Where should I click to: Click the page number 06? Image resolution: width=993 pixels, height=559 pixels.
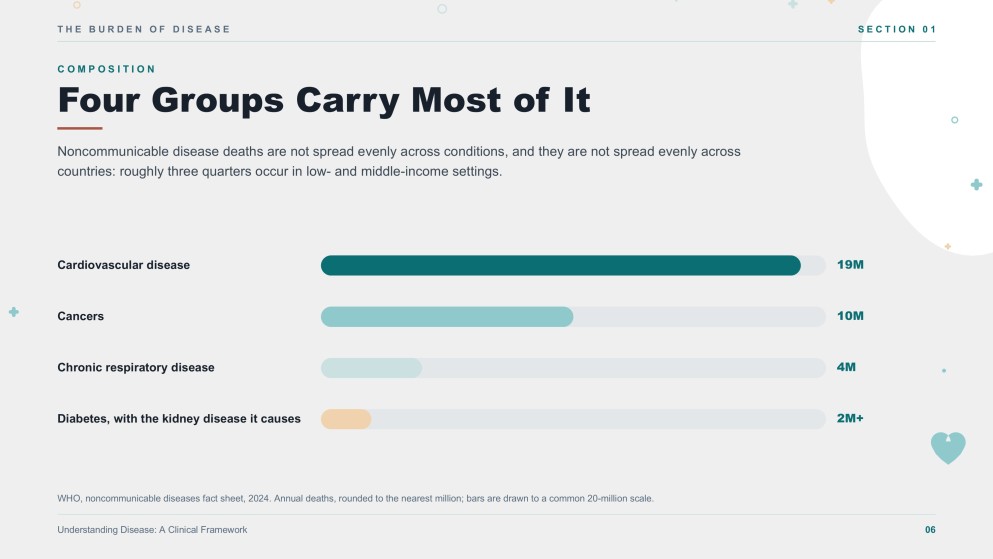[930, 530]
